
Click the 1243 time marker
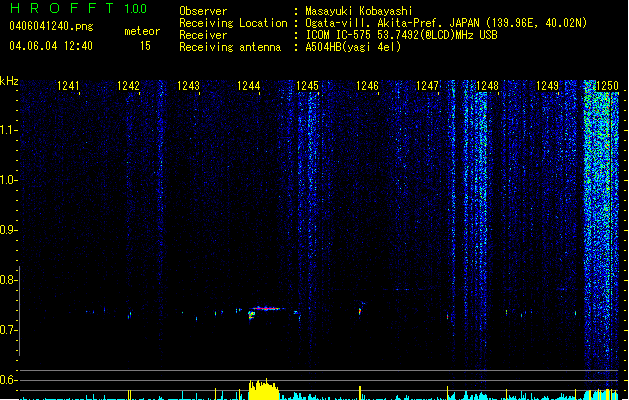click(x=188, y=86)
